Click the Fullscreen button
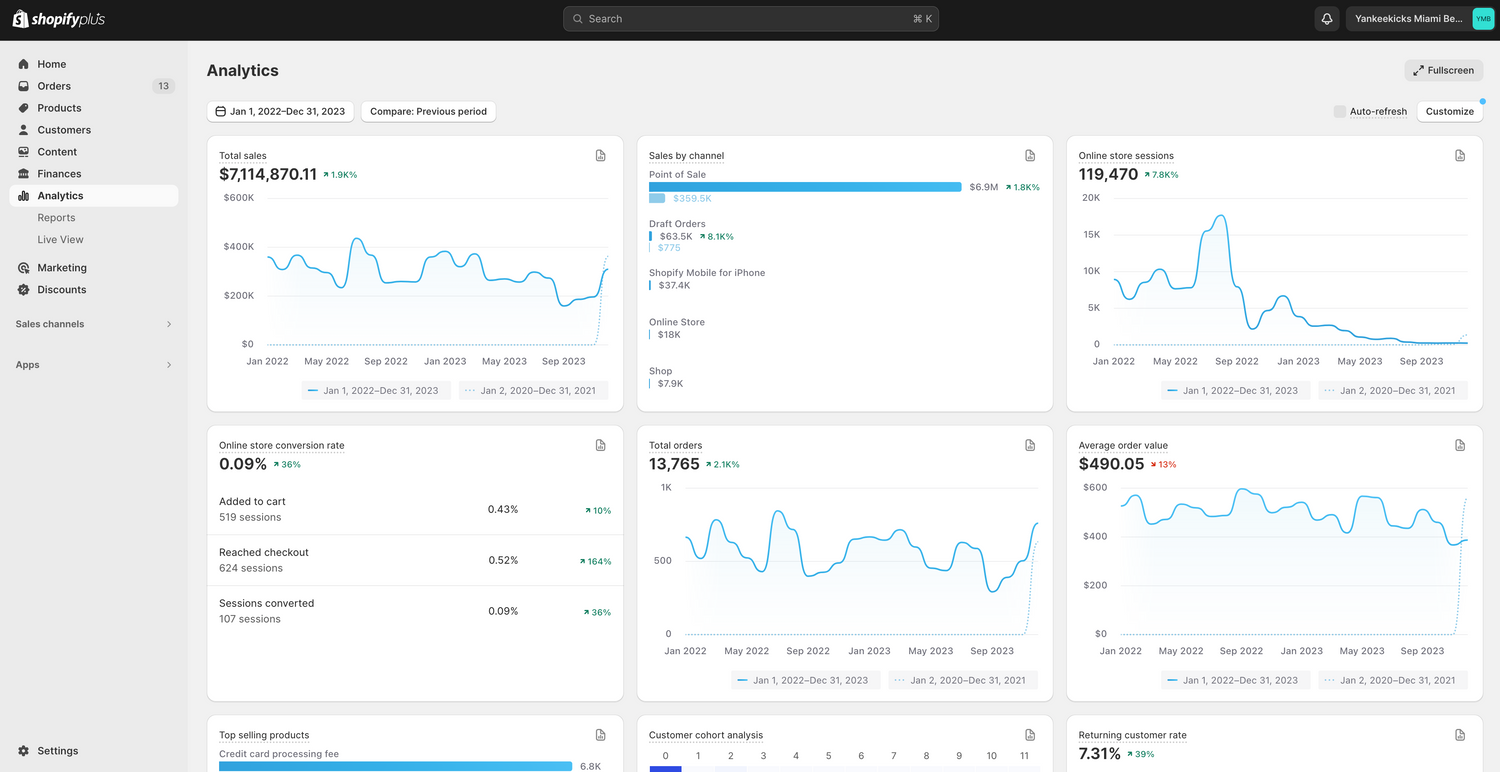The image size is (1500, 772). click(1443, 71)
